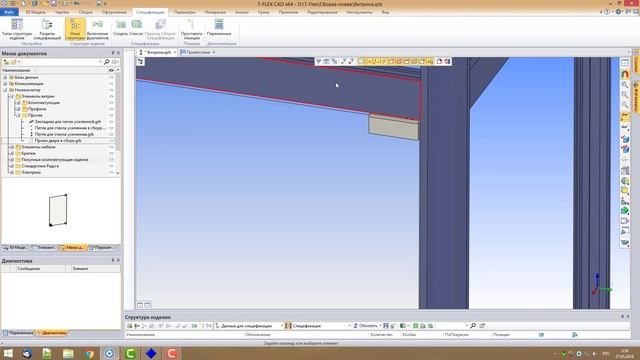Toggle visibility eye for Профили row

111,109
